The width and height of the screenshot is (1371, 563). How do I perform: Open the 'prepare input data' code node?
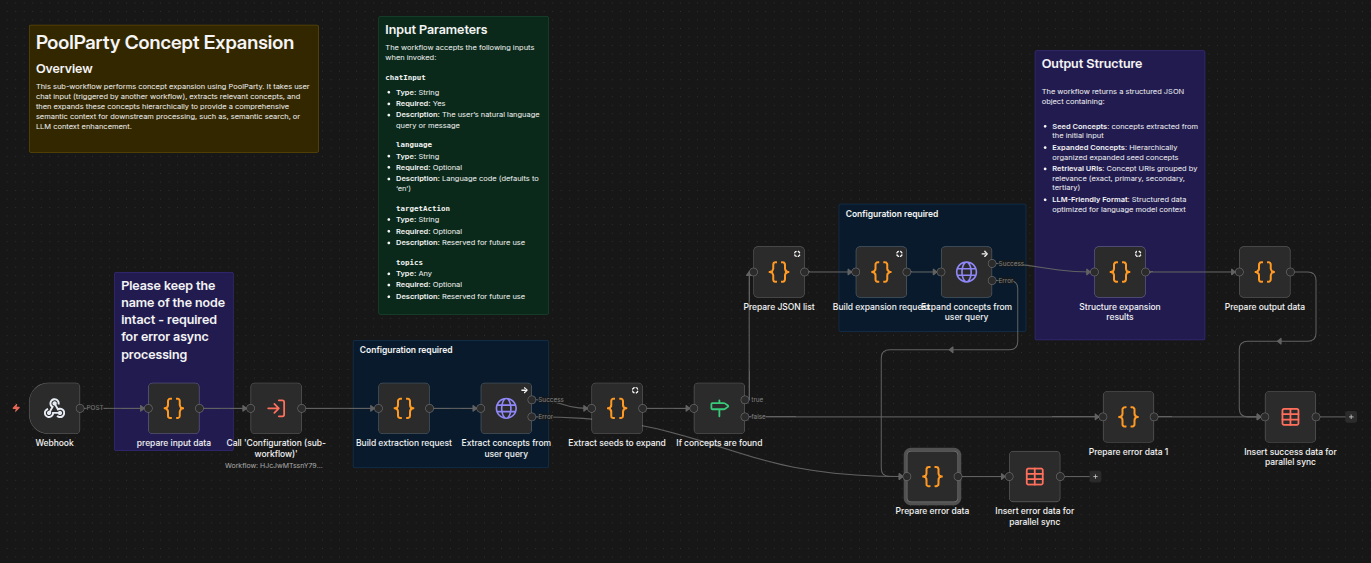173,408
